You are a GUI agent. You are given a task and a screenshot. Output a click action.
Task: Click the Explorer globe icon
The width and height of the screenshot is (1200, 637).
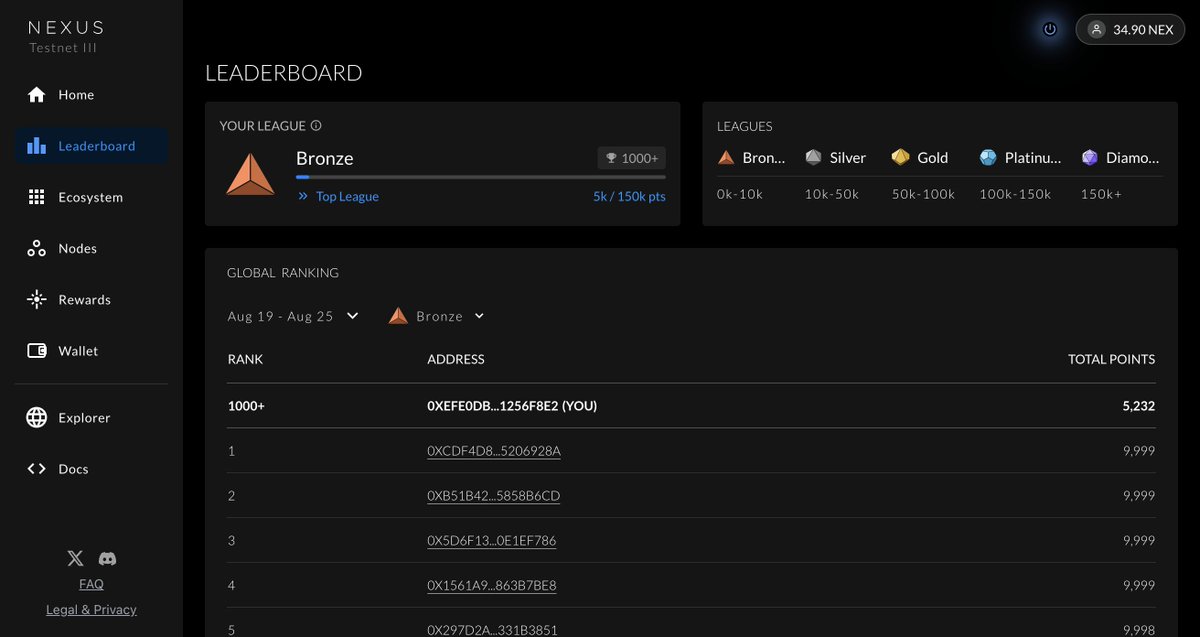point(37,418)
